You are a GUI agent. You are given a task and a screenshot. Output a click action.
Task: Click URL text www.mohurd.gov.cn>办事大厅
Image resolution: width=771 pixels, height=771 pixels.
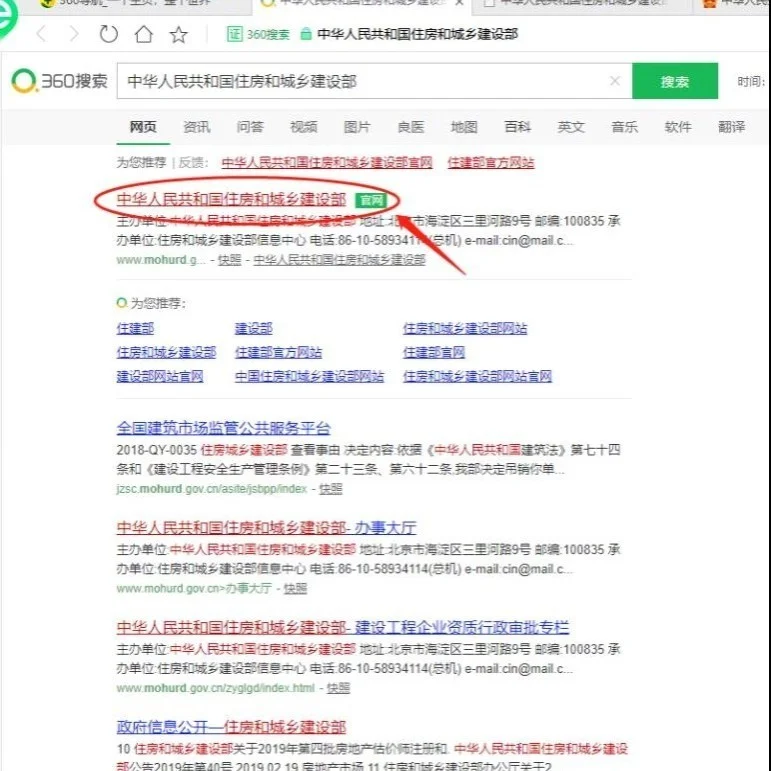pos(194,588)
